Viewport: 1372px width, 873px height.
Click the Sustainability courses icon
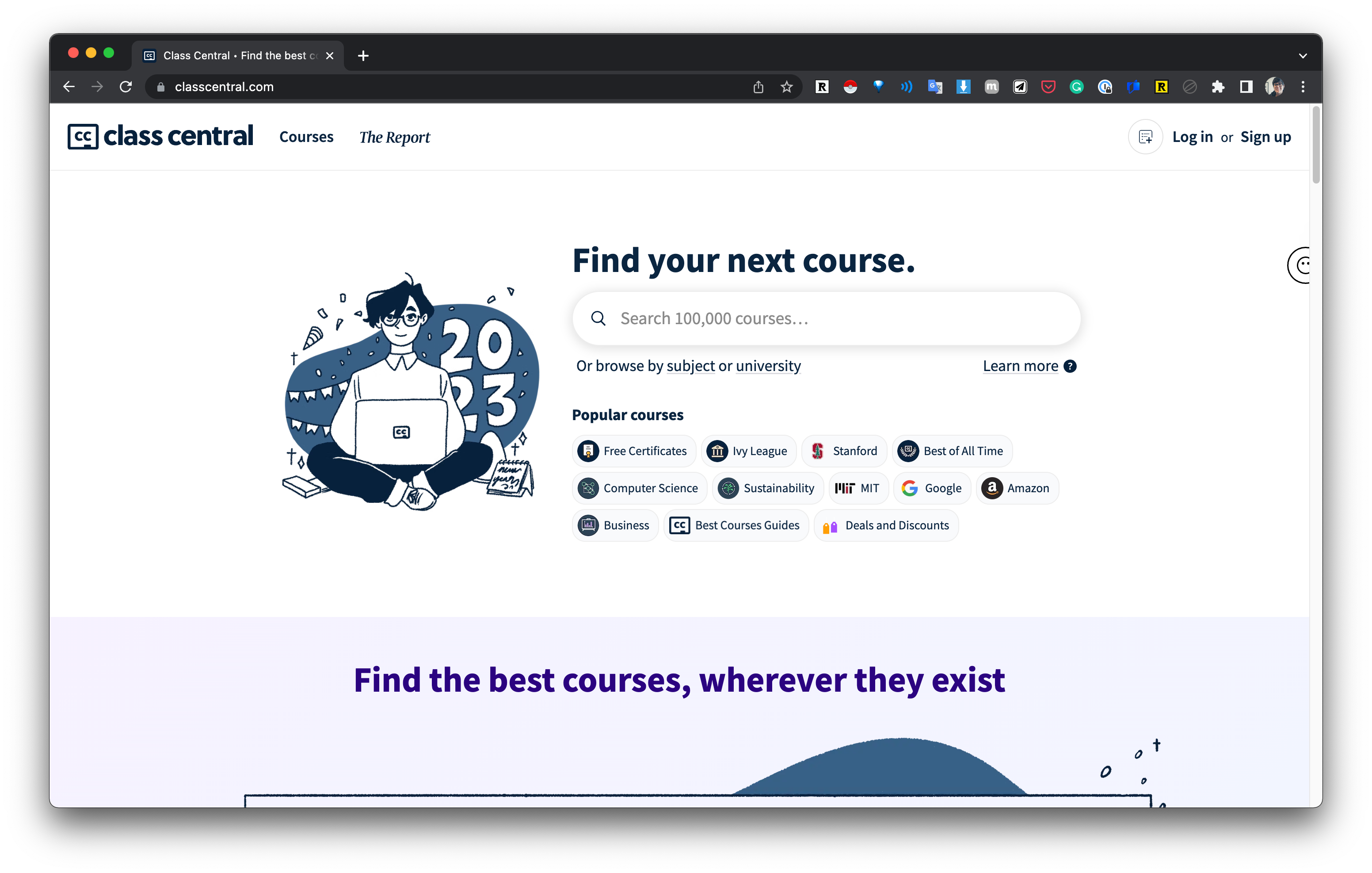coord(728,487)
